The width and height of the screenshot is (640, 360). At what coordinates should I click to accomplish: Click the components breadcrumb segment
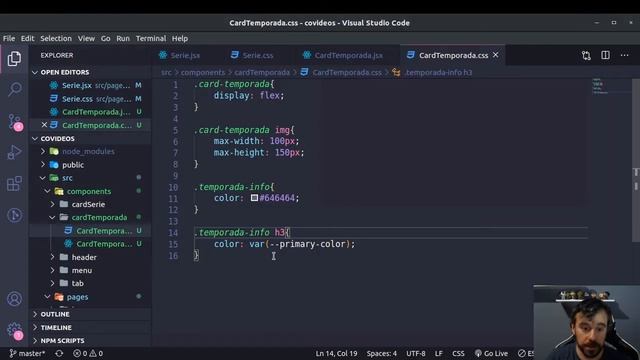[203, 72]
